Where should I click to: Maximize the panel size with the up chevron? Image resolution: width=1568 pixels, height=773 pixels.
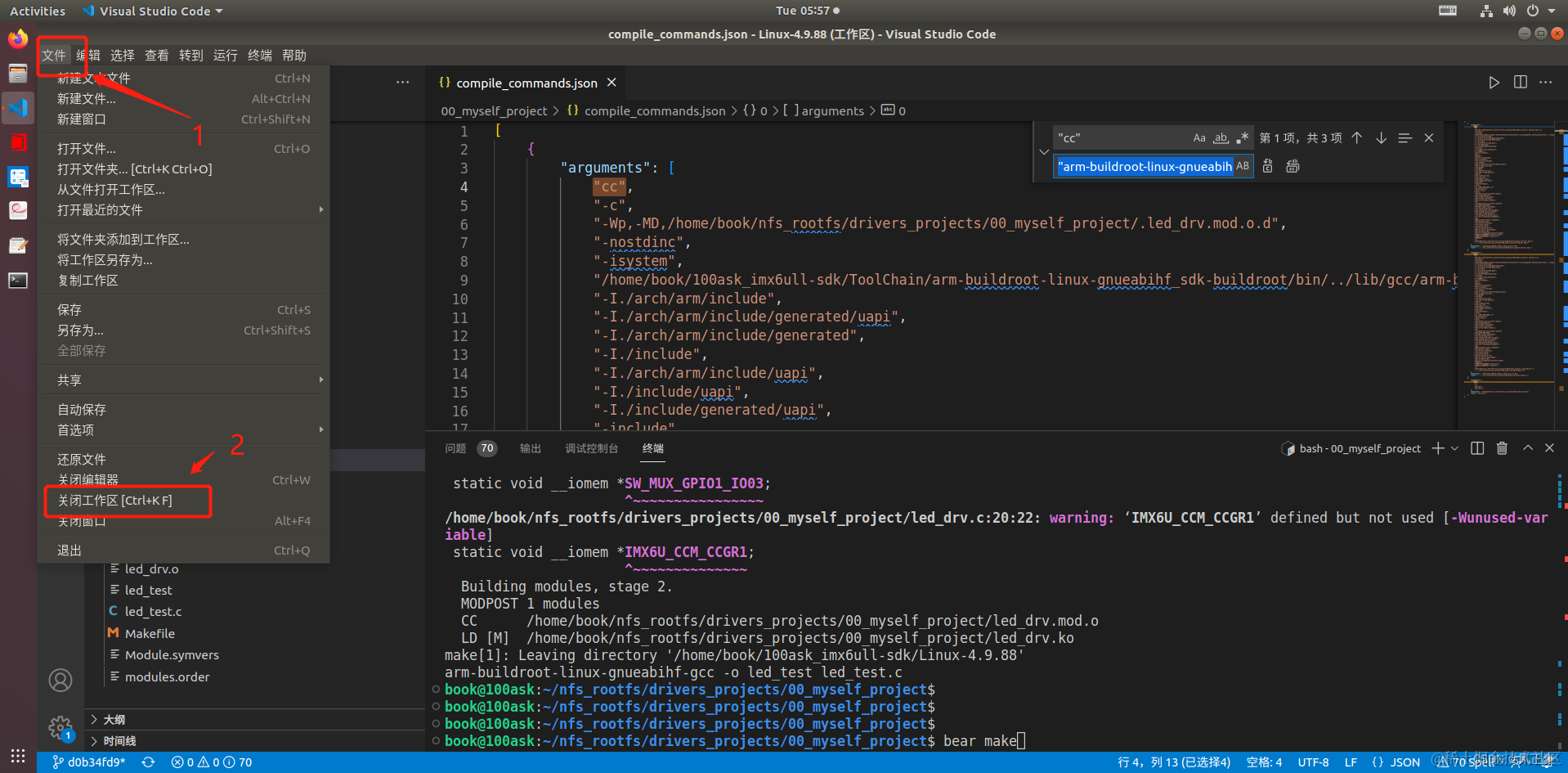click(1527, 448)
